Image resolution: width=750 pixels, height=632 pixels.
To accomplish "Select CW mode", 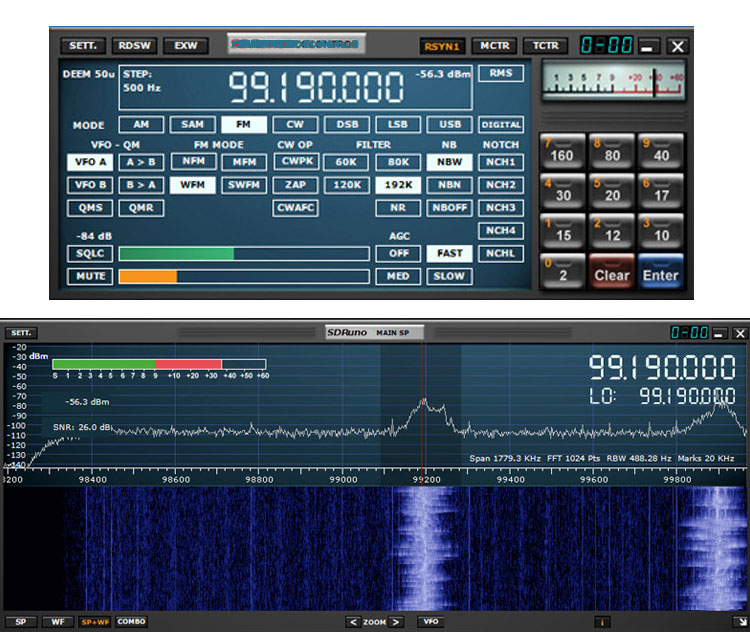I will (295, 124).
